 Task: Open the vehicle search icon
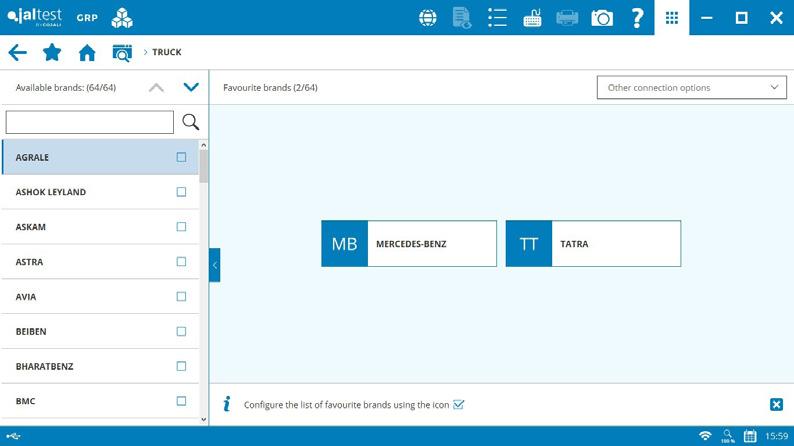(x=122, y=53)
